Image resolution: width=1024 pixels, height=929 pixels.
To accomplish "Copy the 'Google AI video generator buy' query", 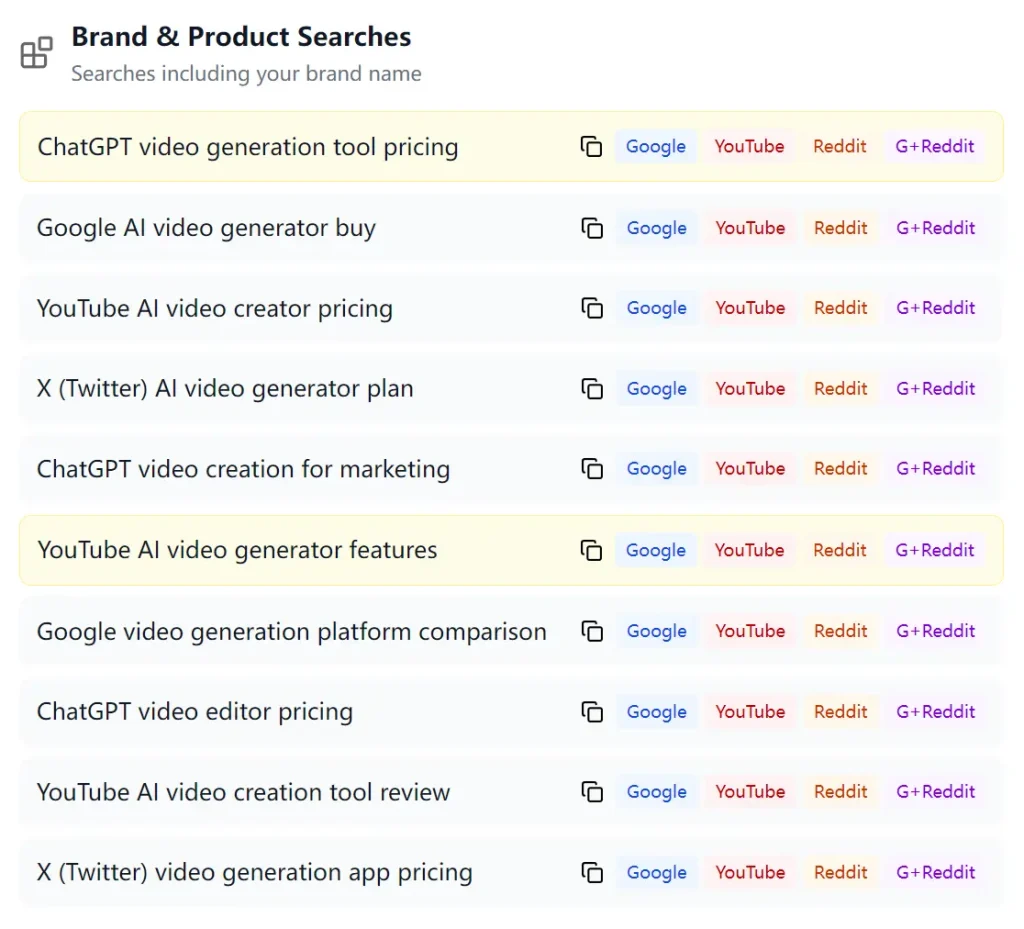I will 591,228.
